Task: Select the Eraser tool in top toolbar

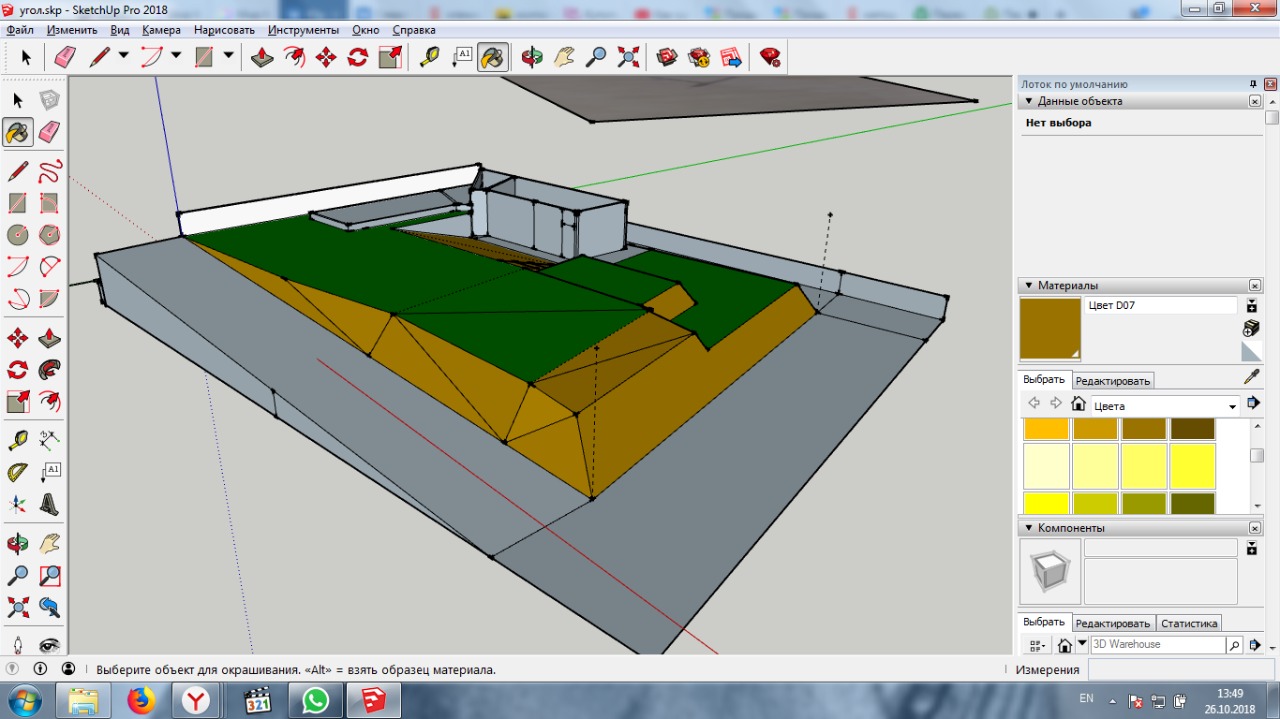Action: pos(64,57)
